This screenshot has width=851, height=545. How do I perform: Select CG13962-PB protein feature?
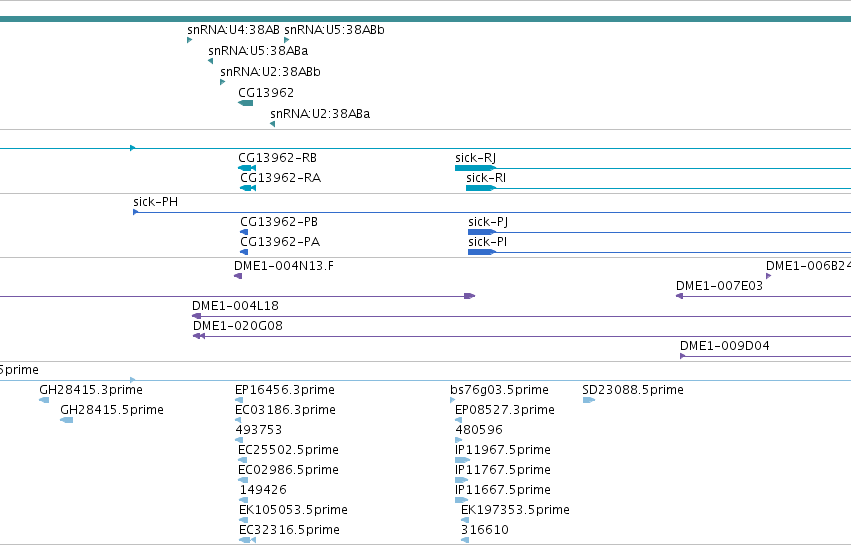244,232
